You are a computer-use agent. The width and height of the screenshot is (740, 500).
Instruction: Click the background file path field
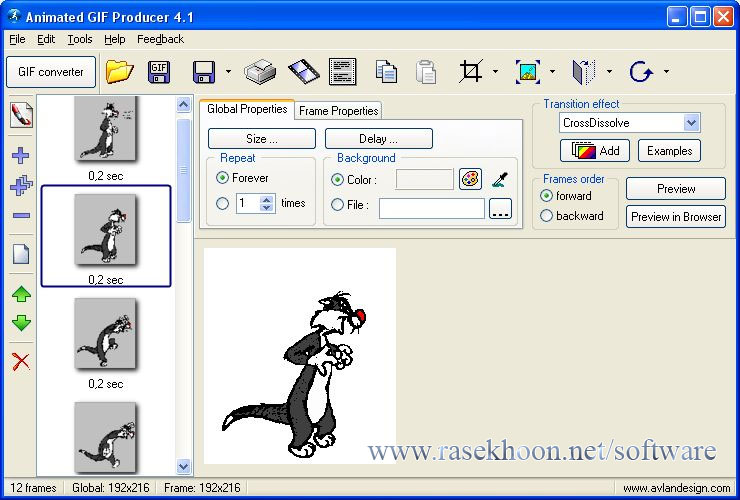tap(432, 209)
